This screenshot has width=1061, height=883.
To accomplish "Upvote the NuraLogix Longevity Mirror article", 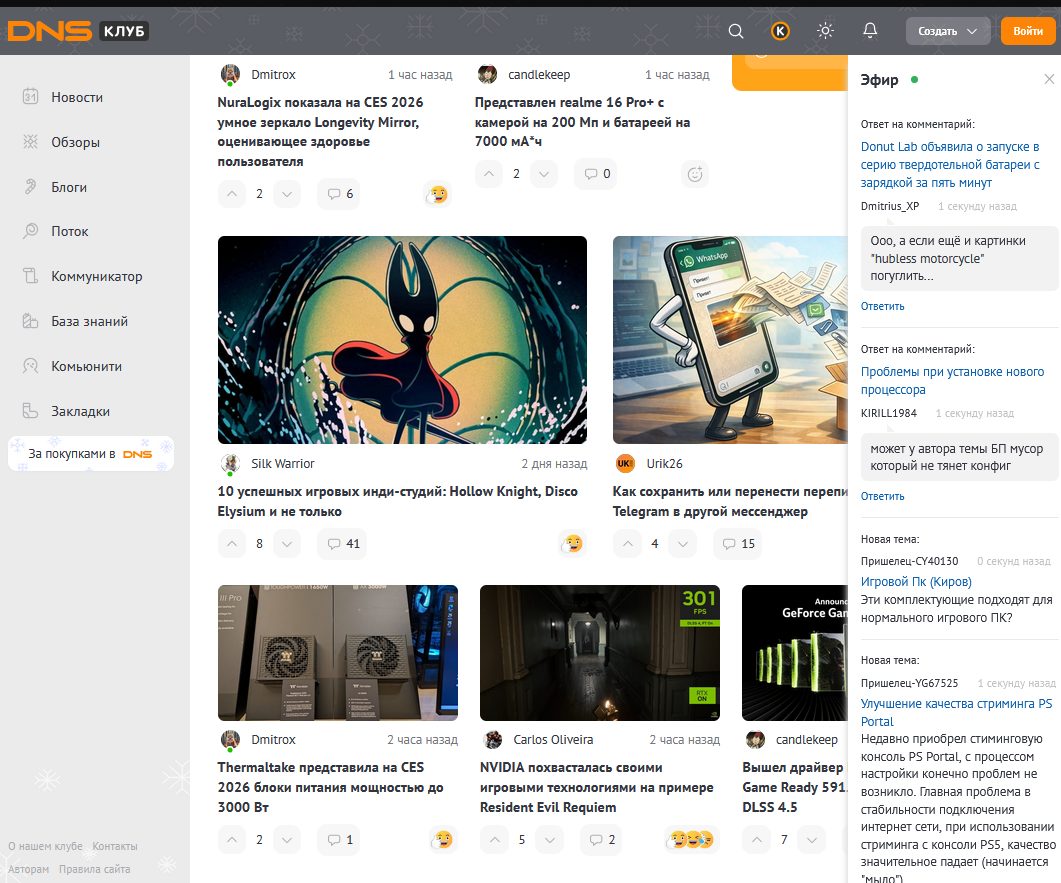I will click(x=231, y=193).
